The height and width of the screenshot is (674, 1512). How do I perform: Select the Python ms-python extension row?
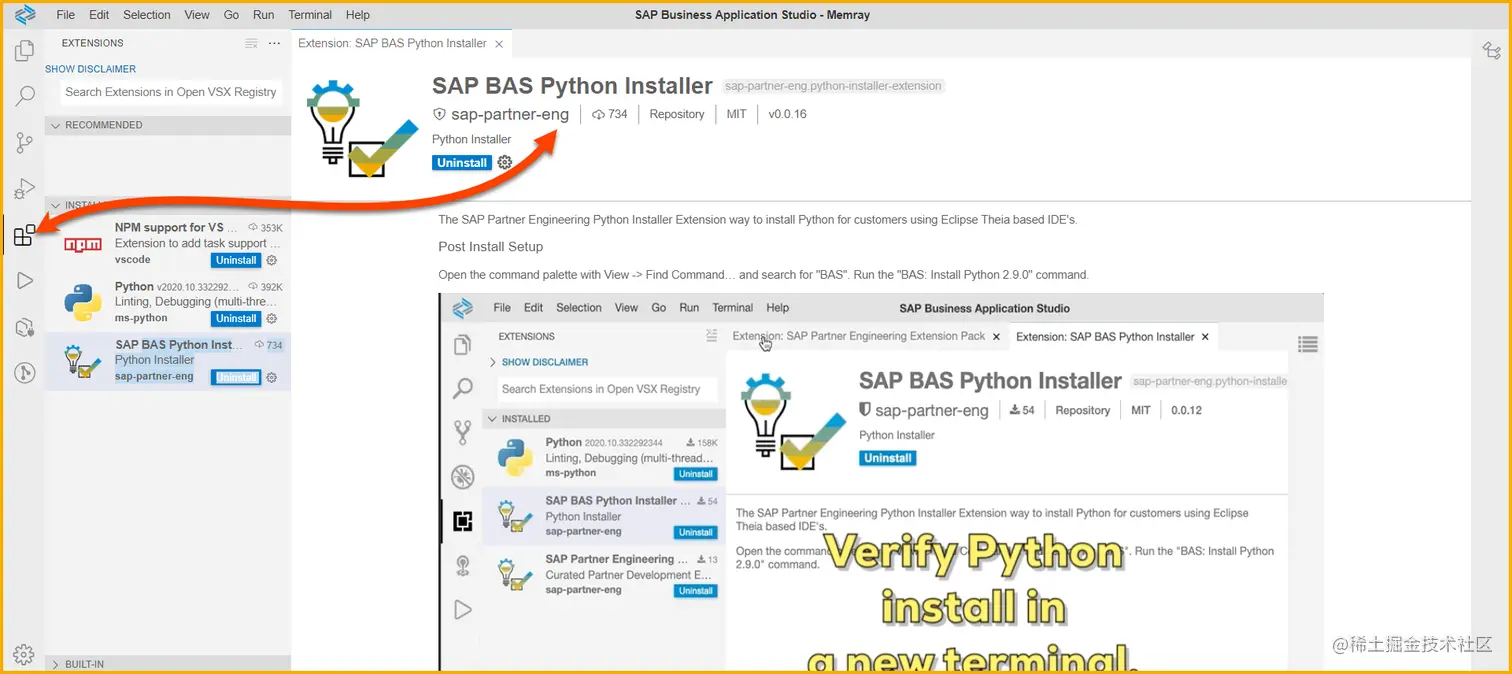click(168, 302)
